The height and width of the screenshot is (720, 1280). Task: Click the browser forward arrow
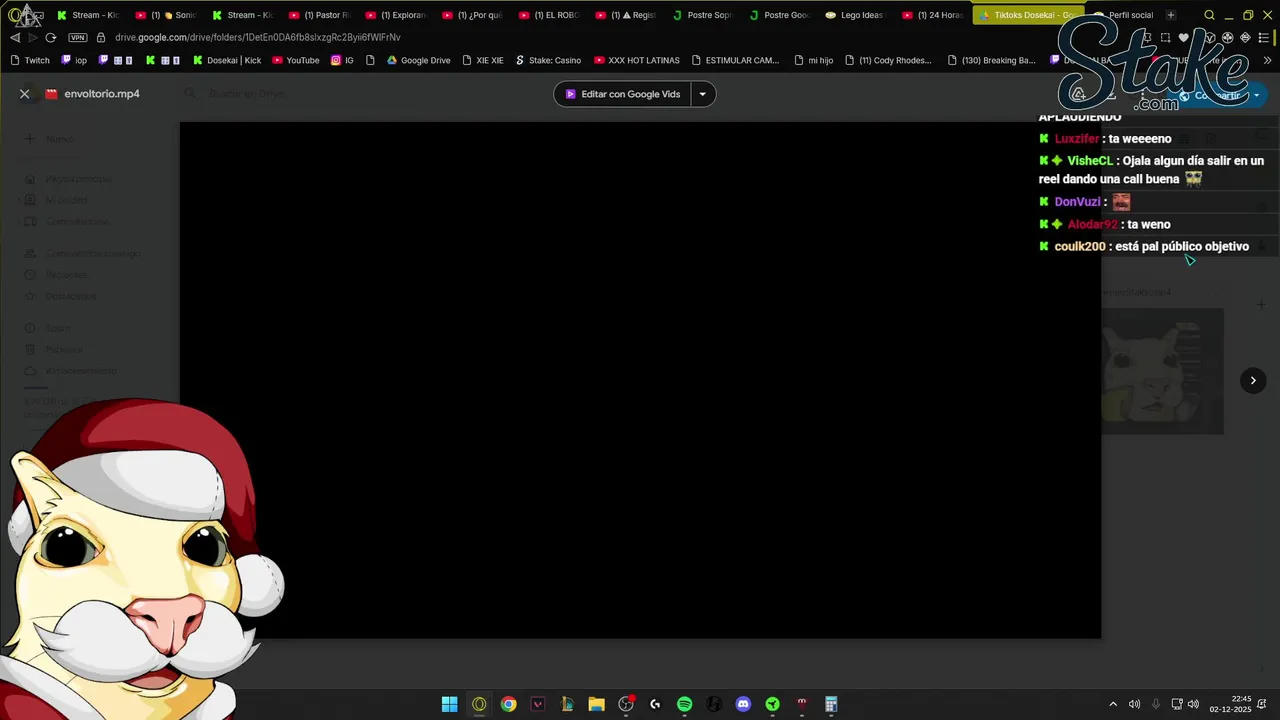point(32,37)
